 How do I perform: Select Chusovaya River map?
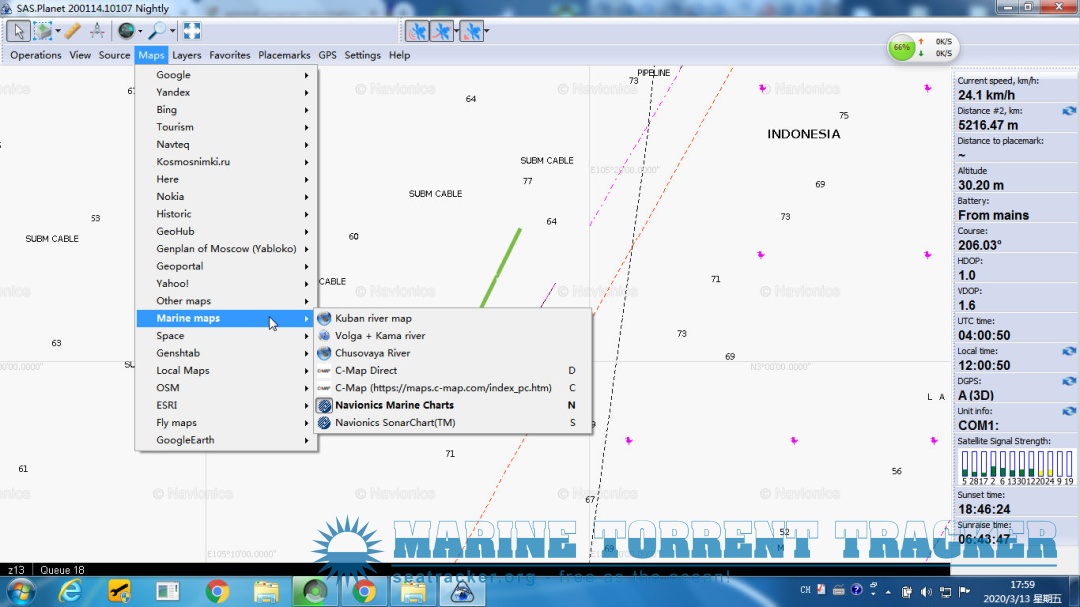(453, 353)
